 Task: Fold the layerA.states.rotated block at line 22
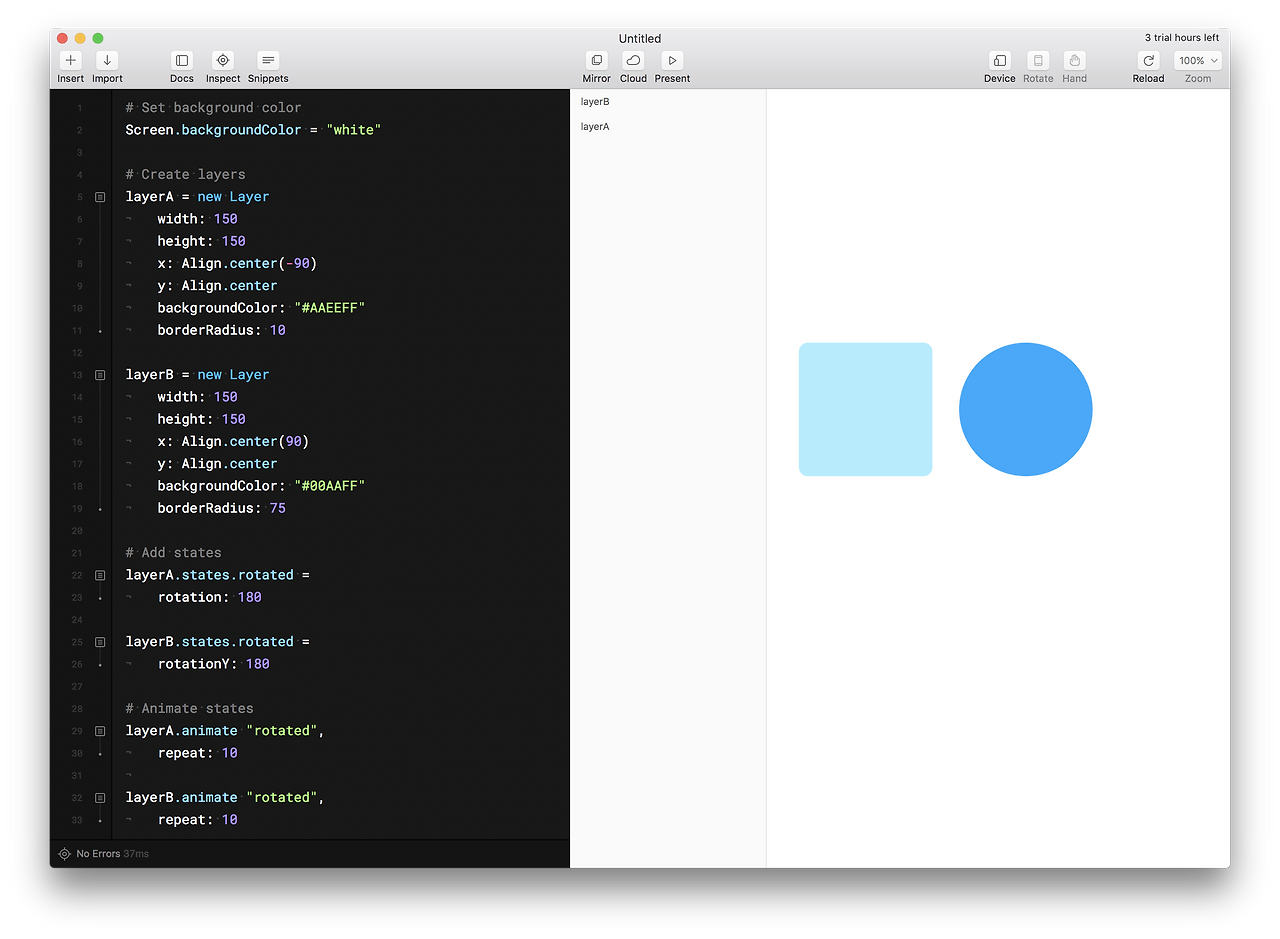(x=100, y=575)
